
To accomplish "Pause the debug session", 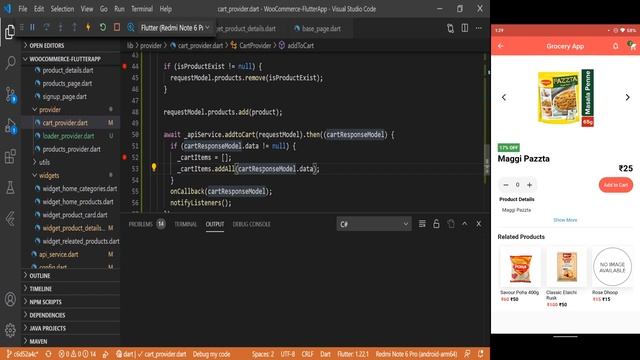I will 32,28.
